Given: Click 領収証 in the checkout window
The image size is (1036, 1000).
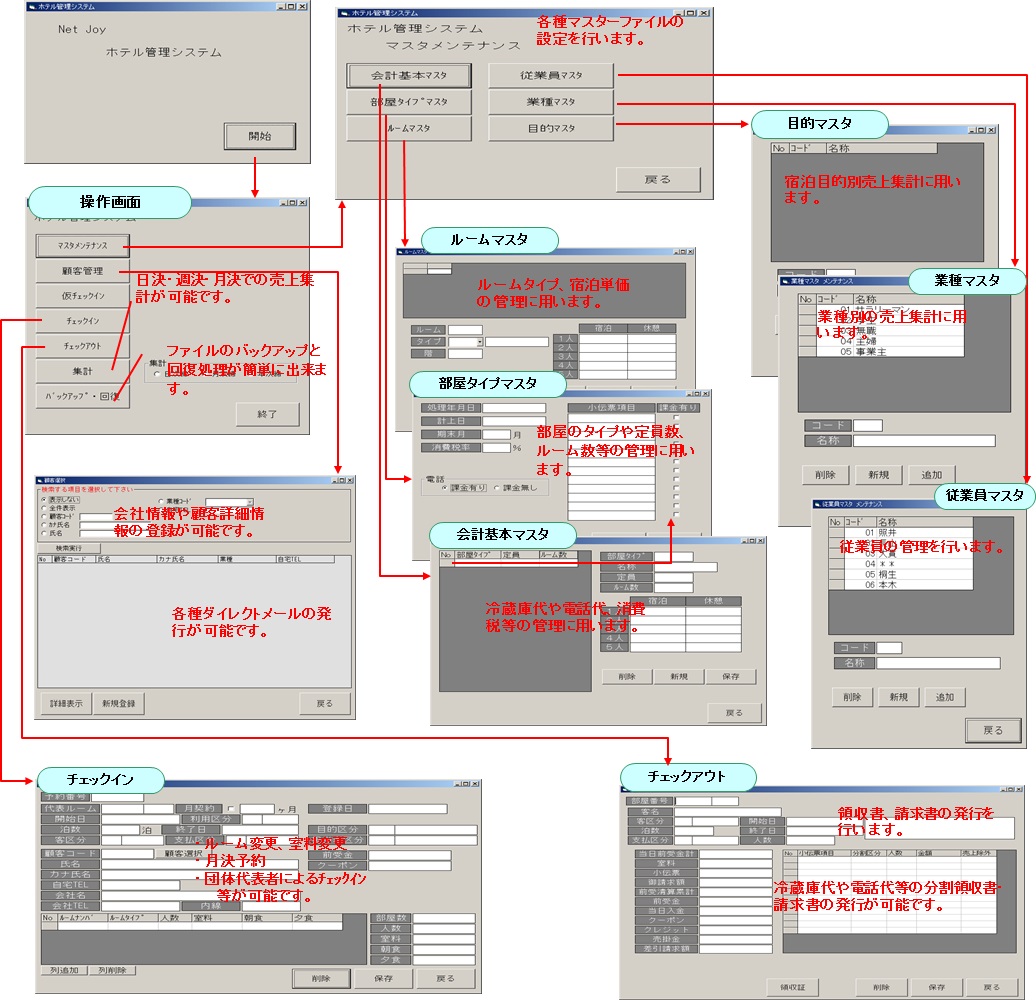Looking at the screenshot, I should click(x=793, y=987).
